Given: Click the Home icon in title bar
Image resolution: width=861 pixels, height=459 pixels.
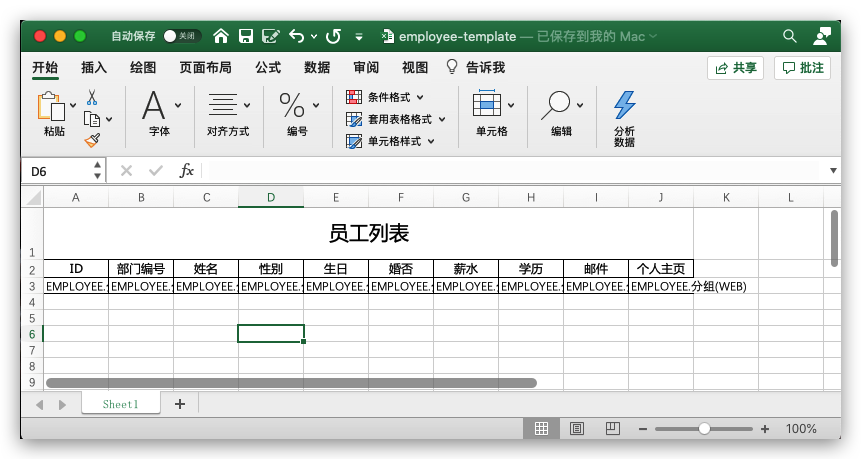Looking at the screenshot, I should 221,36.
